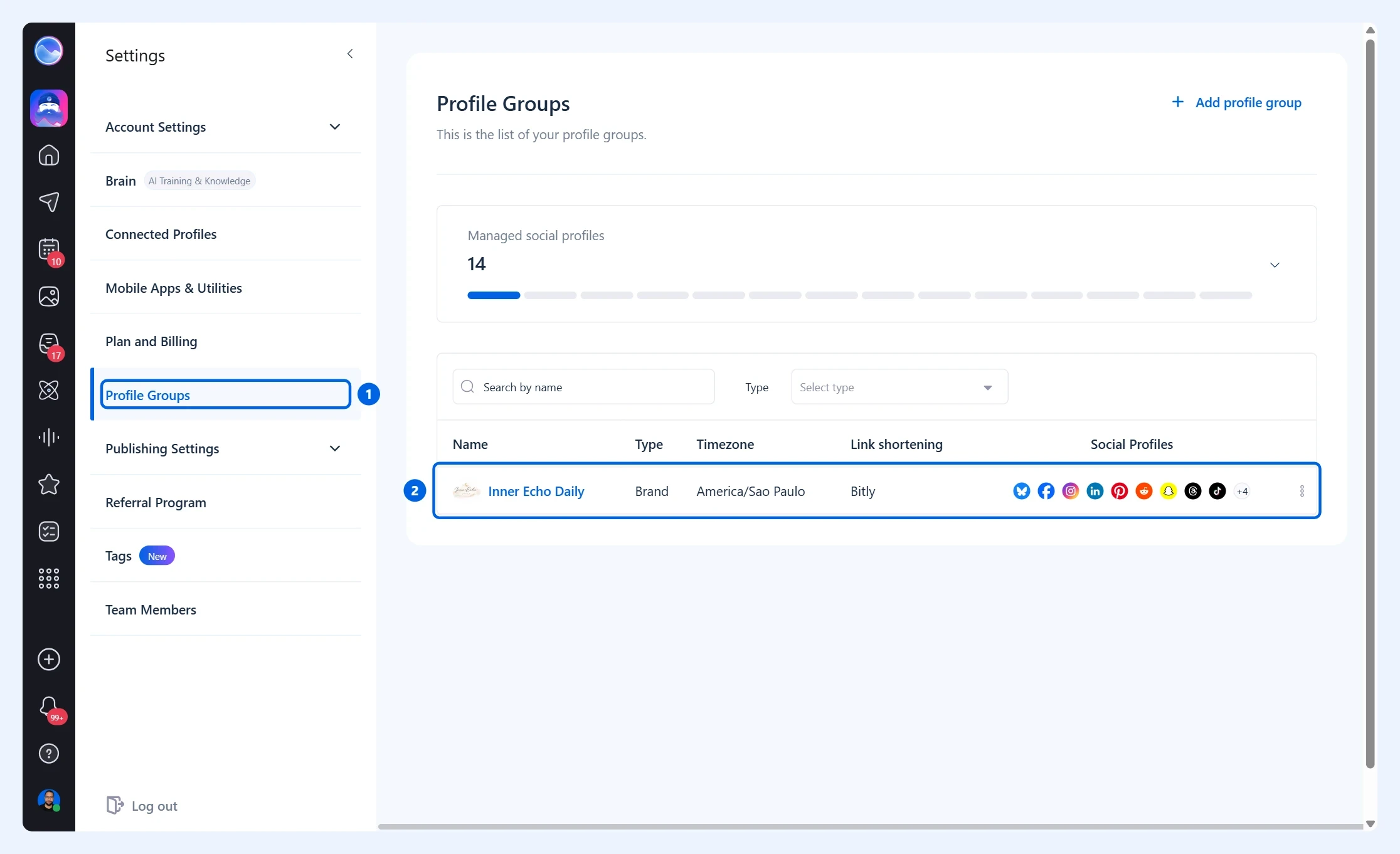
Task: Open the help question mark icon
Action: click(49, 753)
